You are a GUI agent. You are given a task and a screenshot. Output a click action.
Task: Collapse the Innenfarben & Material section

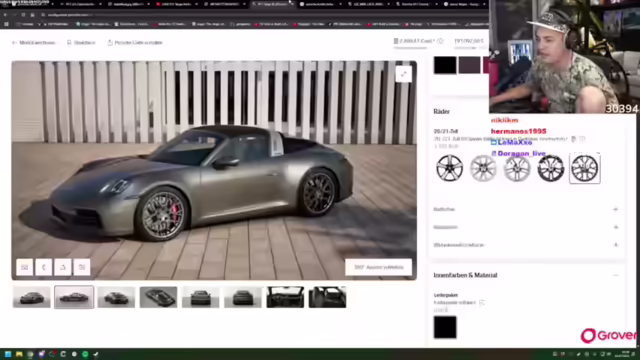click(x=616, y=275)
